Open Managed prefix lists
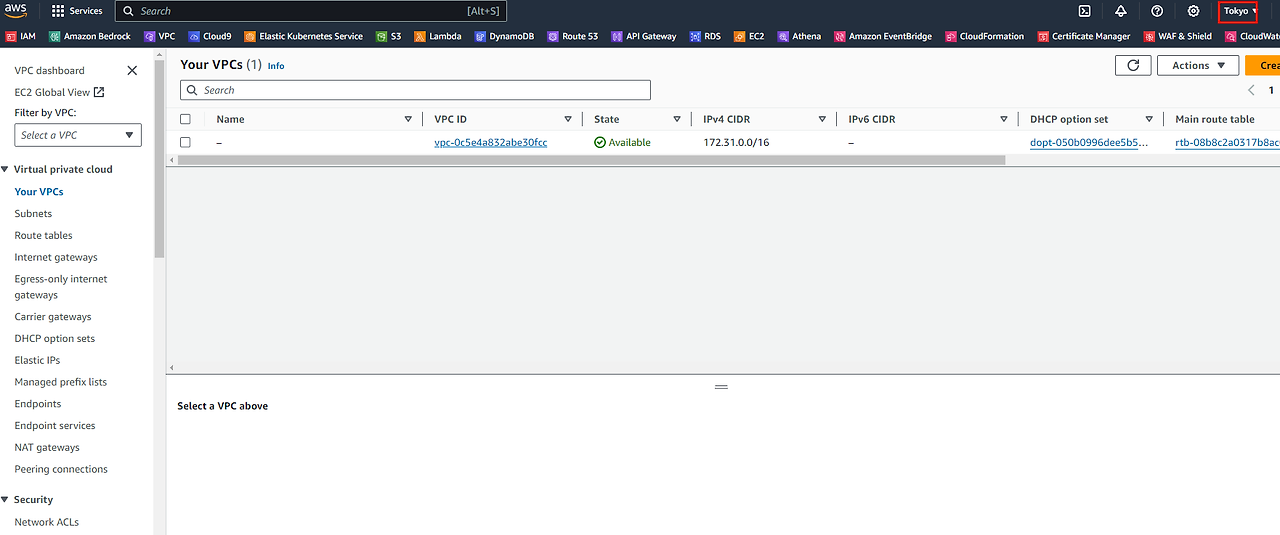 coord(60,382)
